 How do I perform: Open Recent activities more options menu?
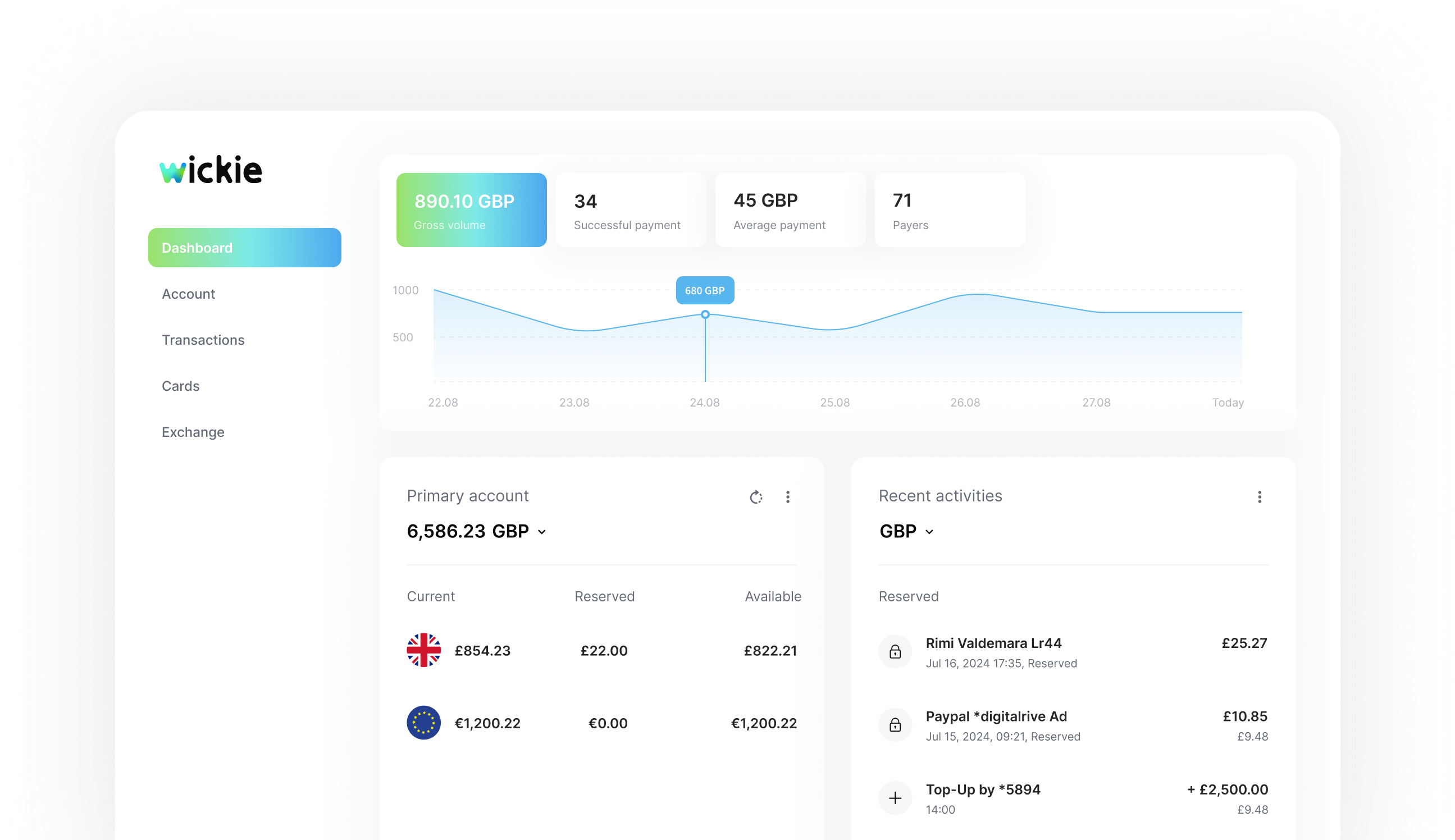[1260, 497]
